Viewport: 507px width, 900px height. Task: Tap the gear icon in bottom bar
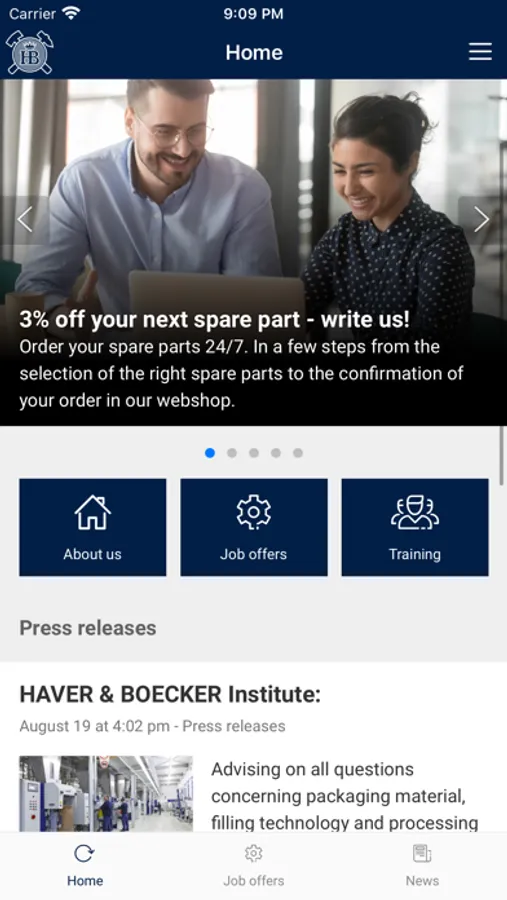(x=253, y=854)
